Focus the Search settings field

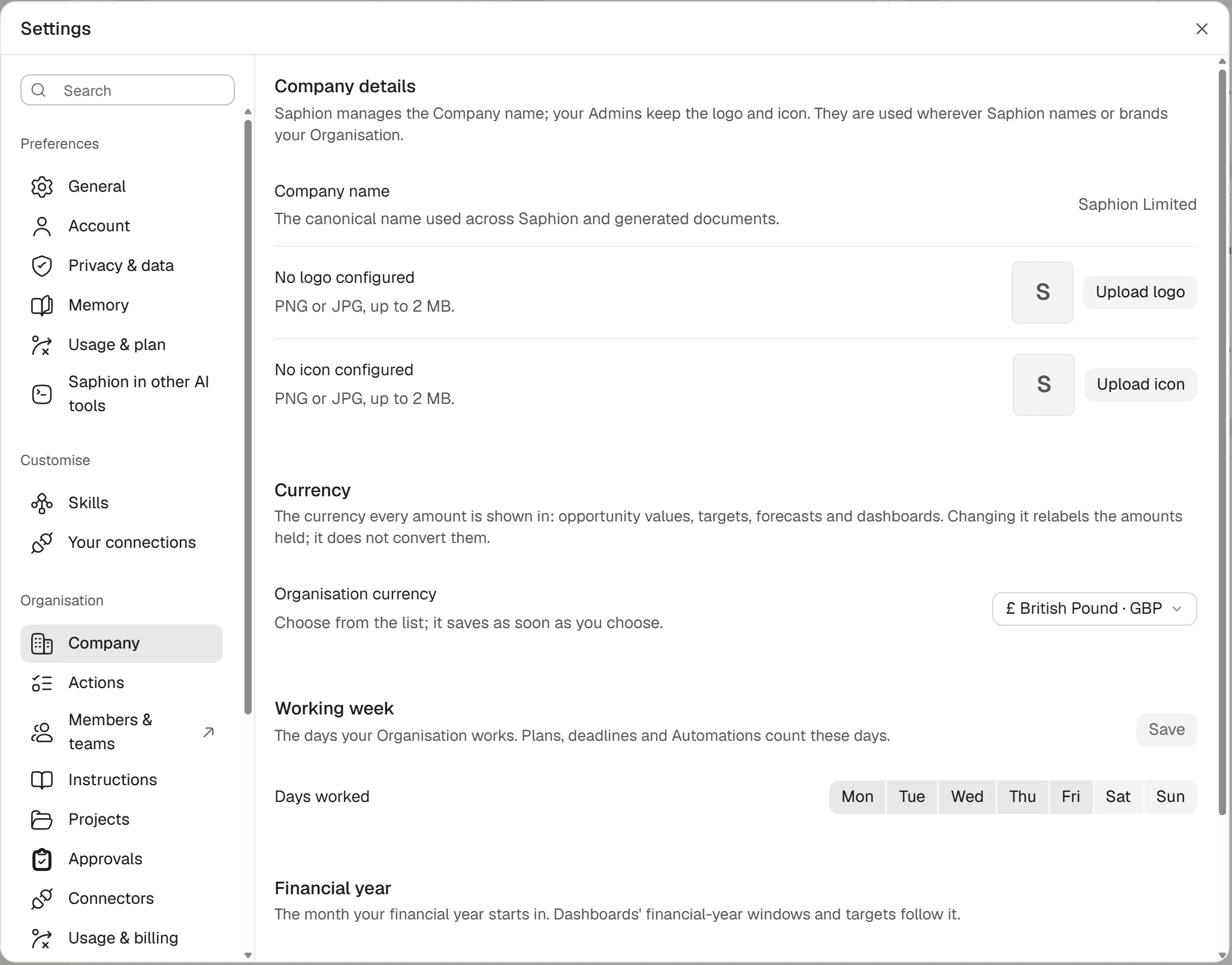pyautogui.click(x=128, y=91)
